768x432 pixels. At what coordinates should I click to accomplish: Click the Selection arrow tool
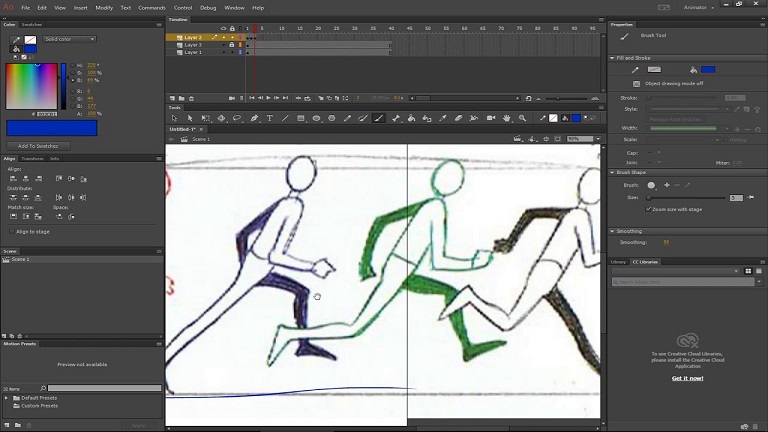pyautogui.click(x=174, y=118)
